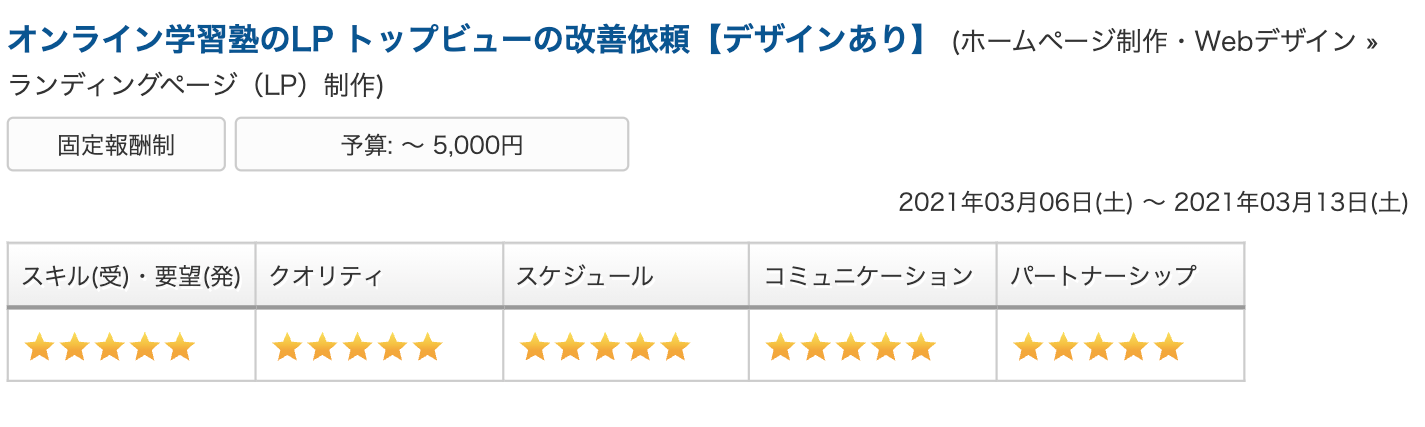Click the fifth star under スケジュール
1425x427 pixels.
pyautogui.click(x=676, y=347)
